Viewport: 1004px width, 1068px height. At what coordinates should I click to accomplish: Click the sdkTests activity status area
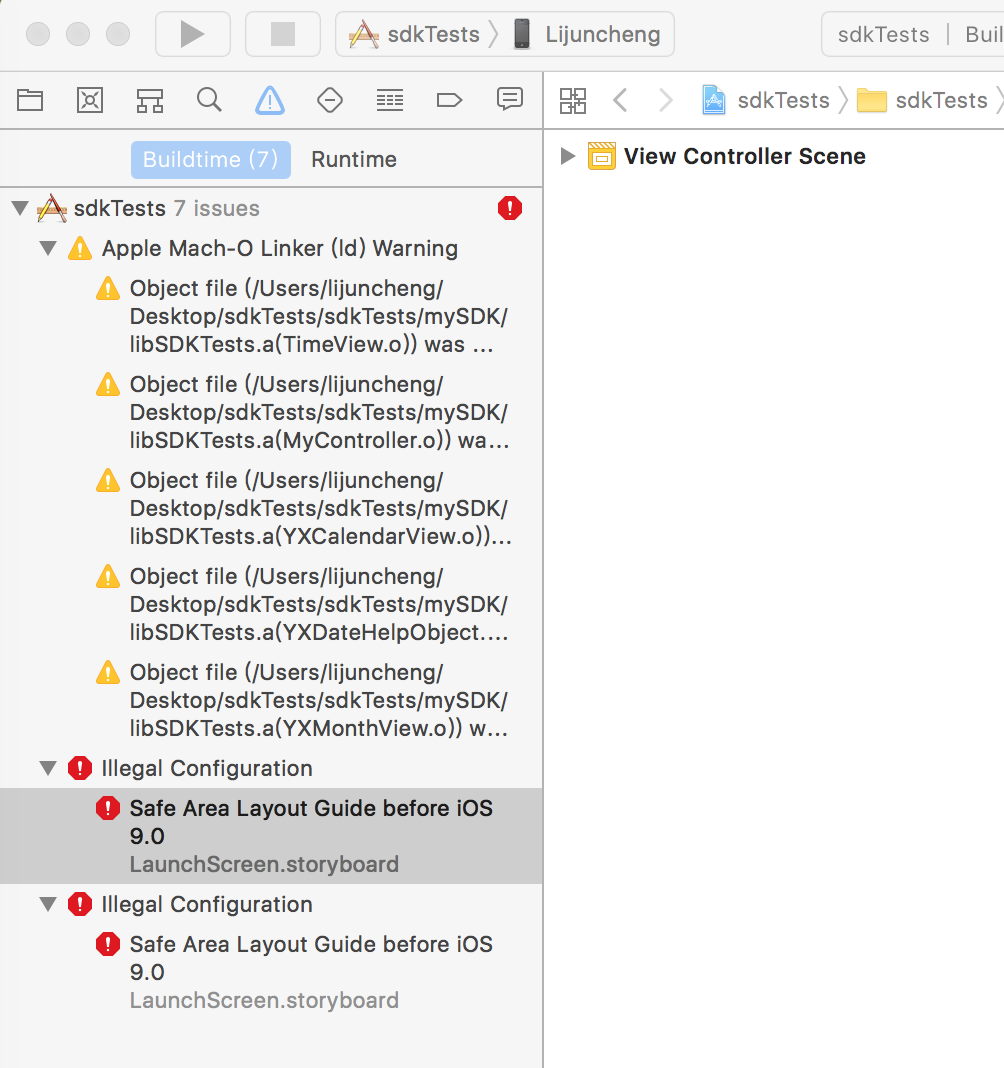click(x=913, y=34)
